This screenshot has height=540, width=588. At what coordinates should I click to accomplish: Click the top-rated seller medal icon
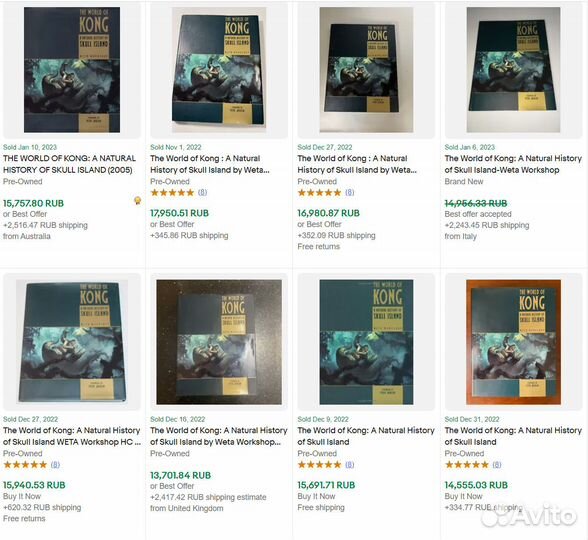[x=138, y=201]
